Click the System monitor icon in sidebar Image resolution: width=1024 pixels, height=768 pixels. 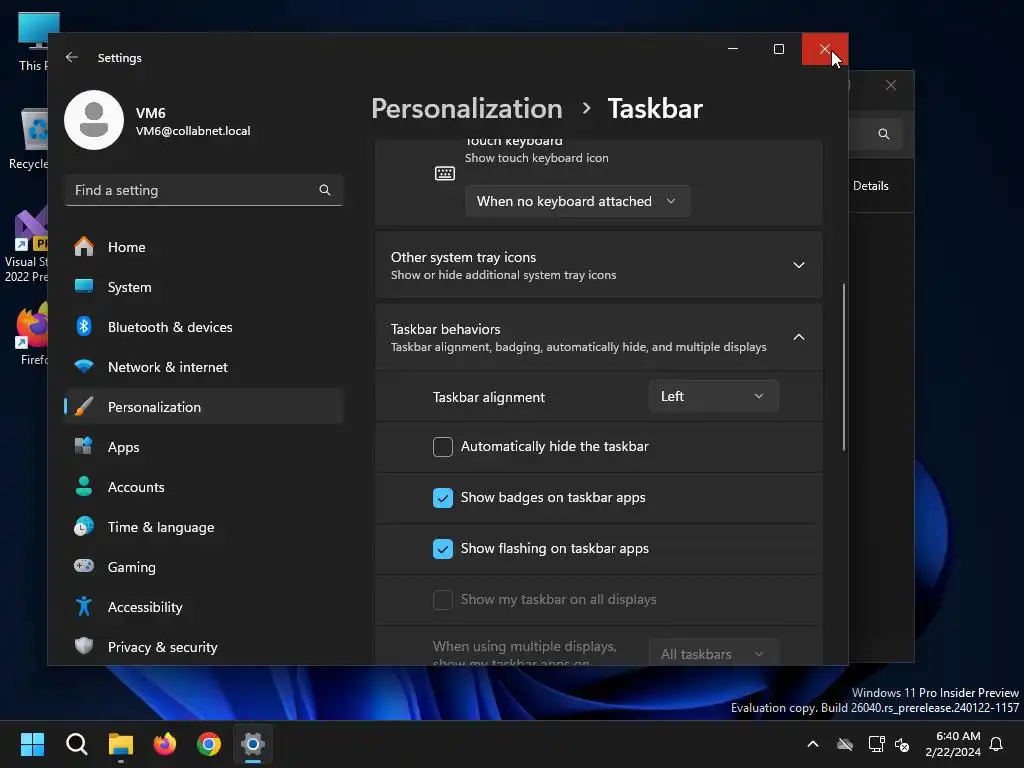pyautogui.click(x=84, y=287)
